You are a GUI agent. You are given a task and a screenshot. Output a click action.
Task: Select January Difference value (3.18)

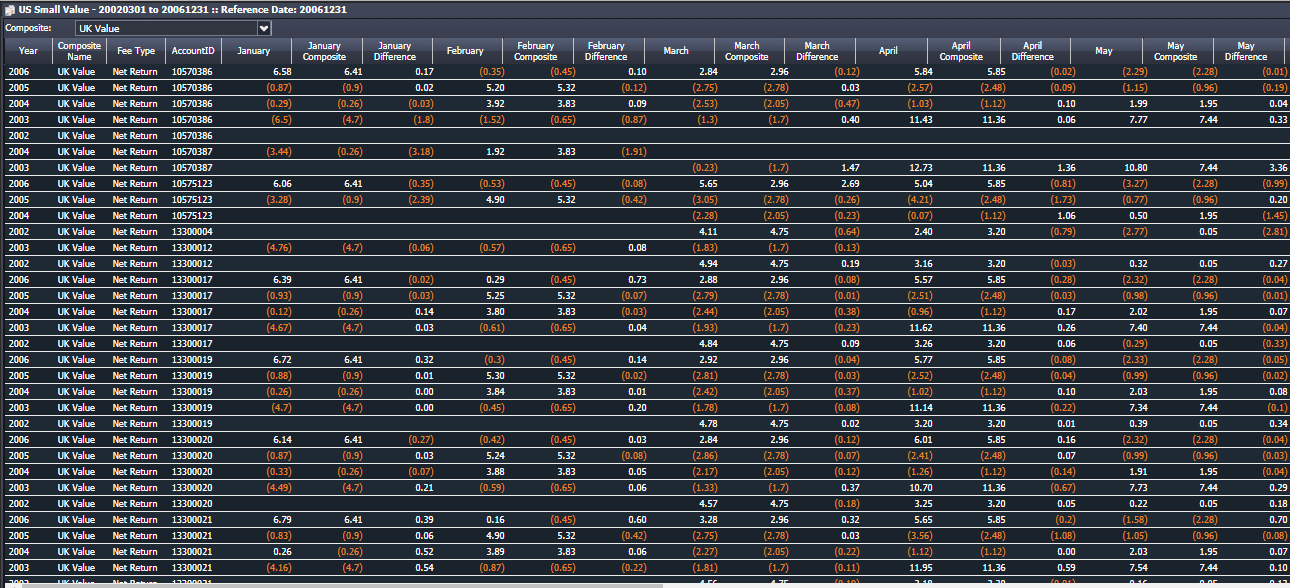(x=420, y=152)
